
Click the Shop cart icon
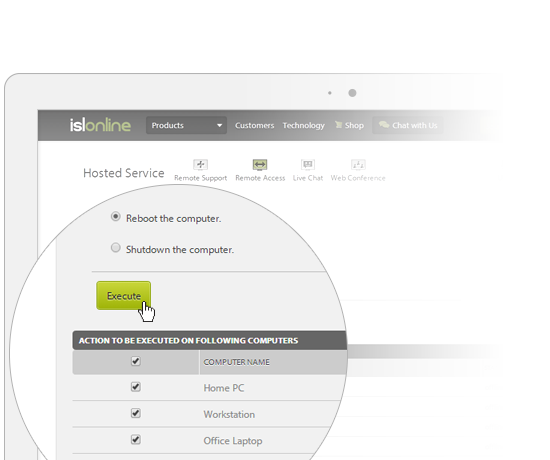coord(338,125)
